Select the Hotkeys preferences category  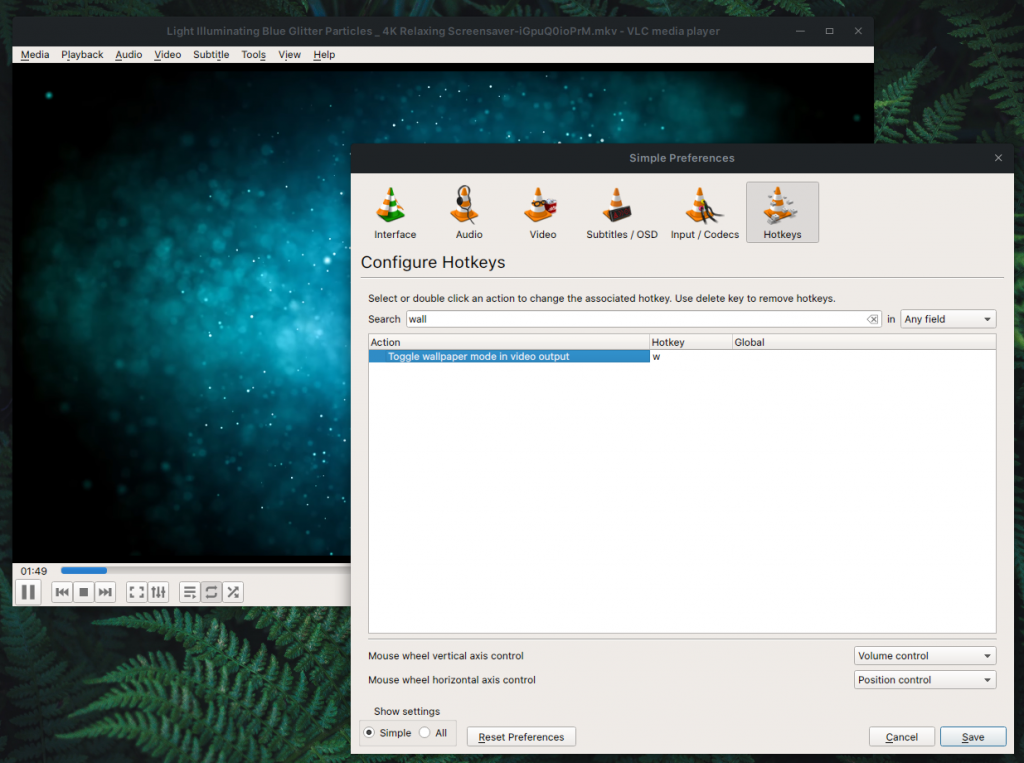point(782,213)
